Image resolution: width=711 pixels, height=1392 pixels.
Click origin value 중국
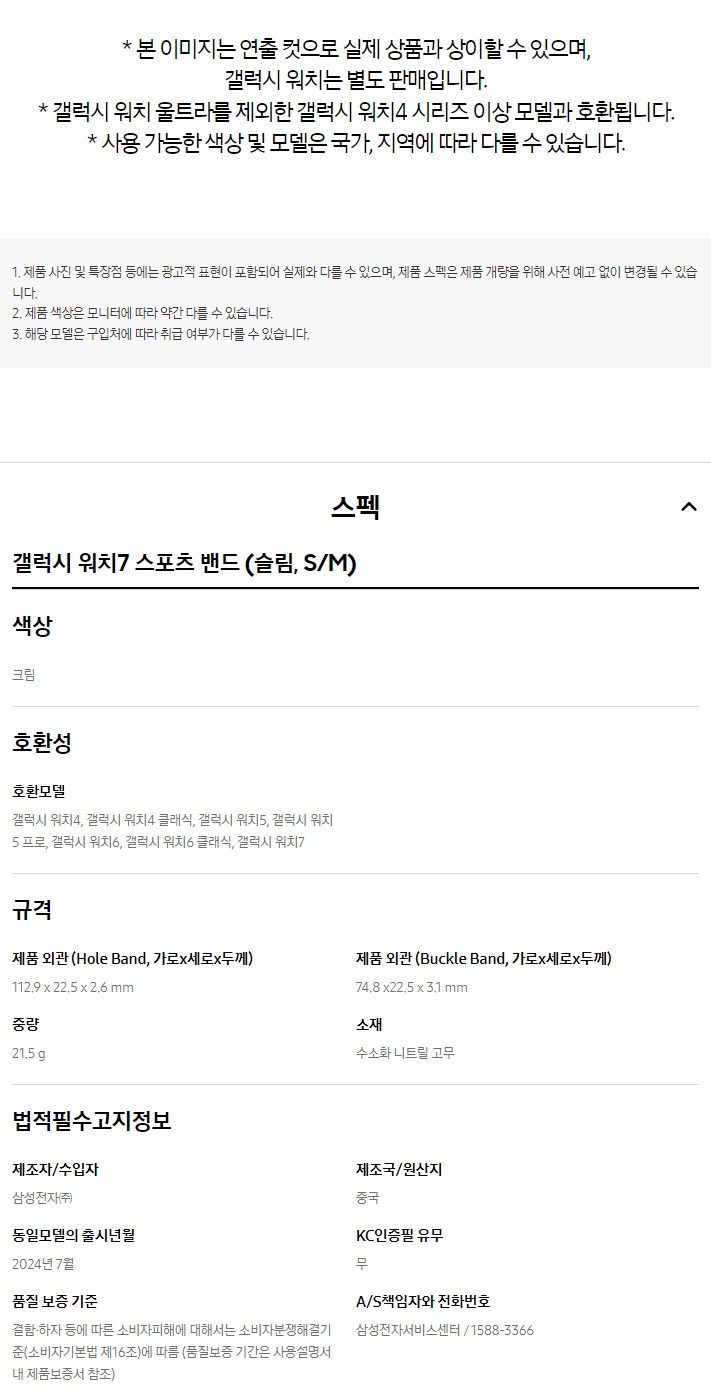368,1198
